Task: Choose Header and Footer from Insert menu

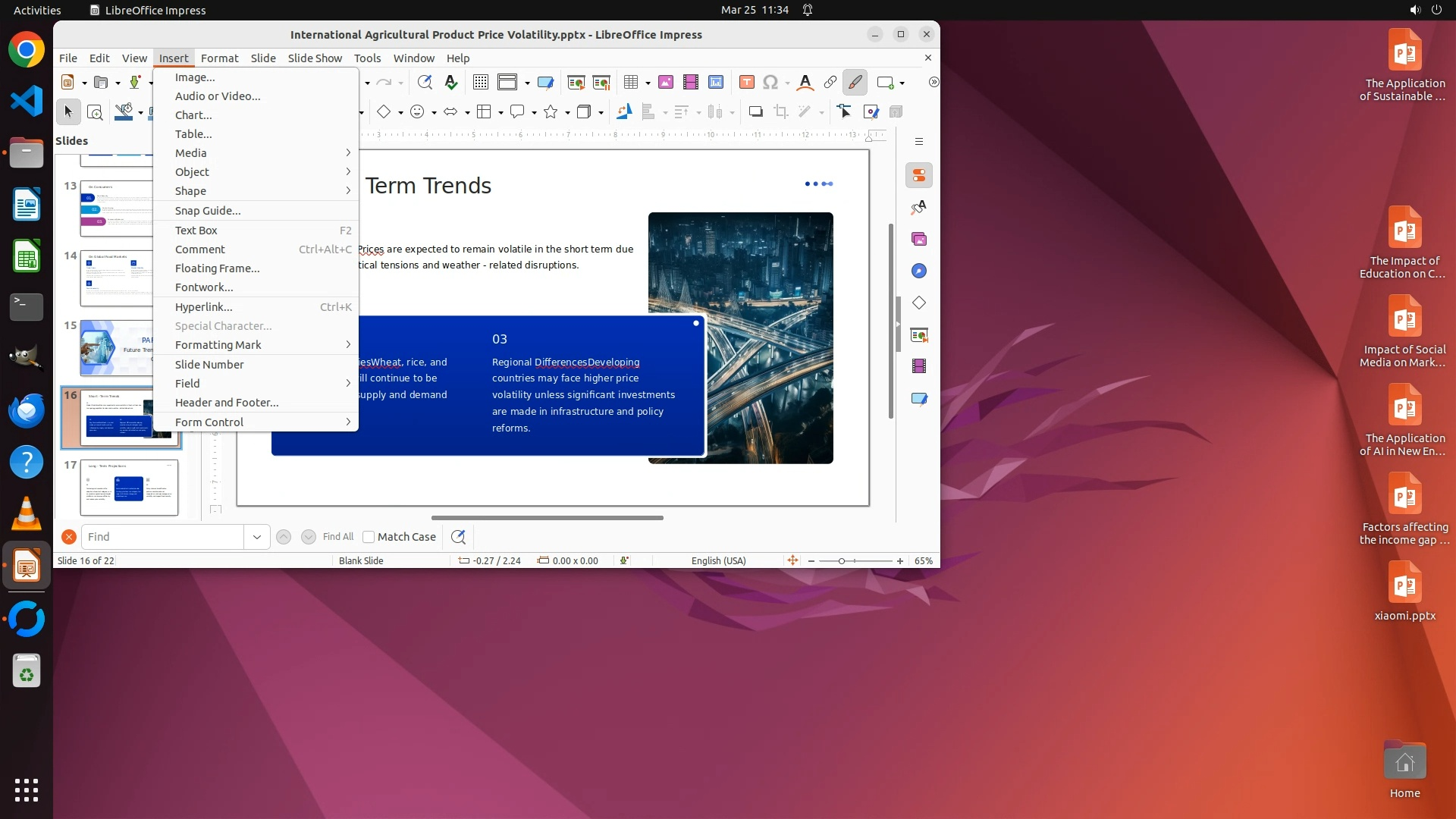Action: pos(227,403)
